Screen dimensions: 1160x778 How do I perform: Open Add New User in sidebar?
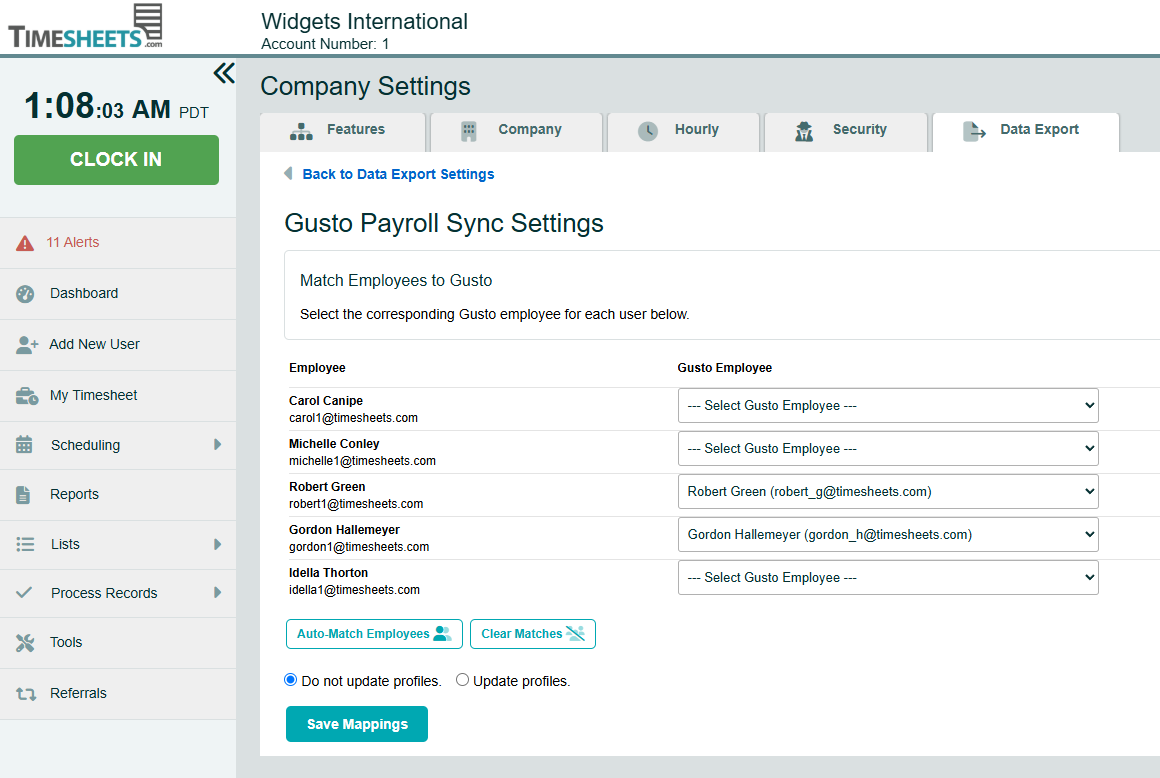pos(118,345)
